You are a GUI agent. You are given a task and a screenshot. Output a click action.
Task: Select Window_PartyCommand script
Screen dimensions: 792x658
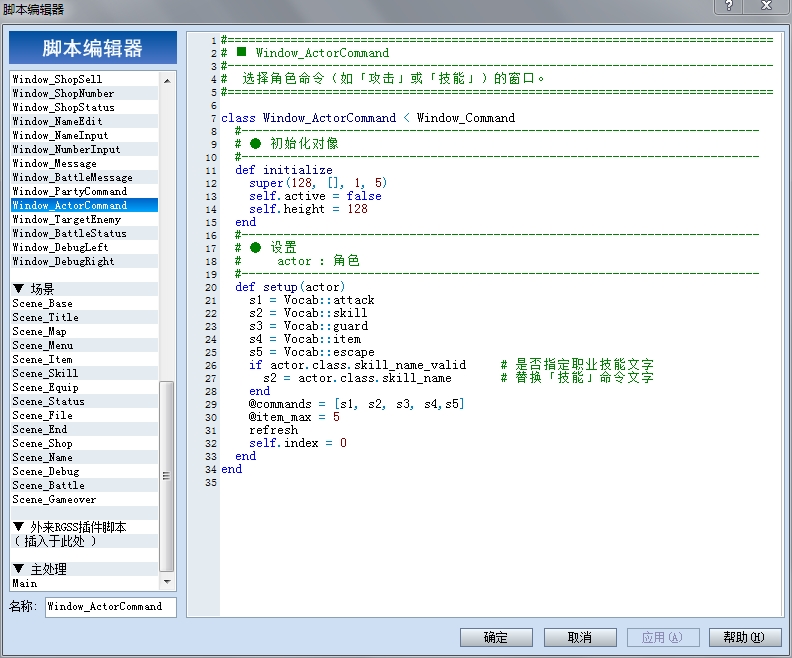84,191
